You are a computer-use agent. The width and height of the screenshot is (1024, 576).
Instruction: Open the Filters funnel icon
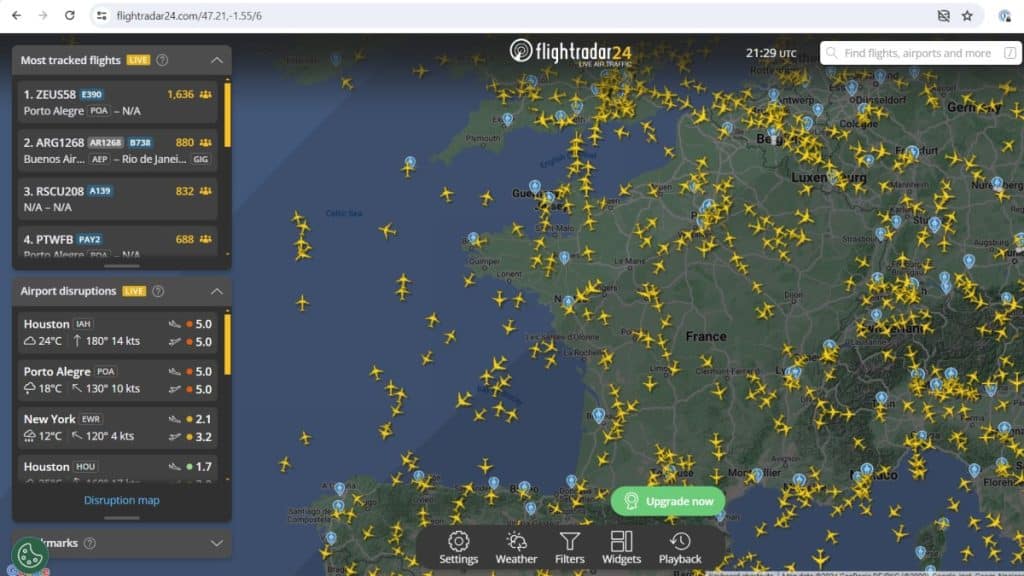[569, 547]
